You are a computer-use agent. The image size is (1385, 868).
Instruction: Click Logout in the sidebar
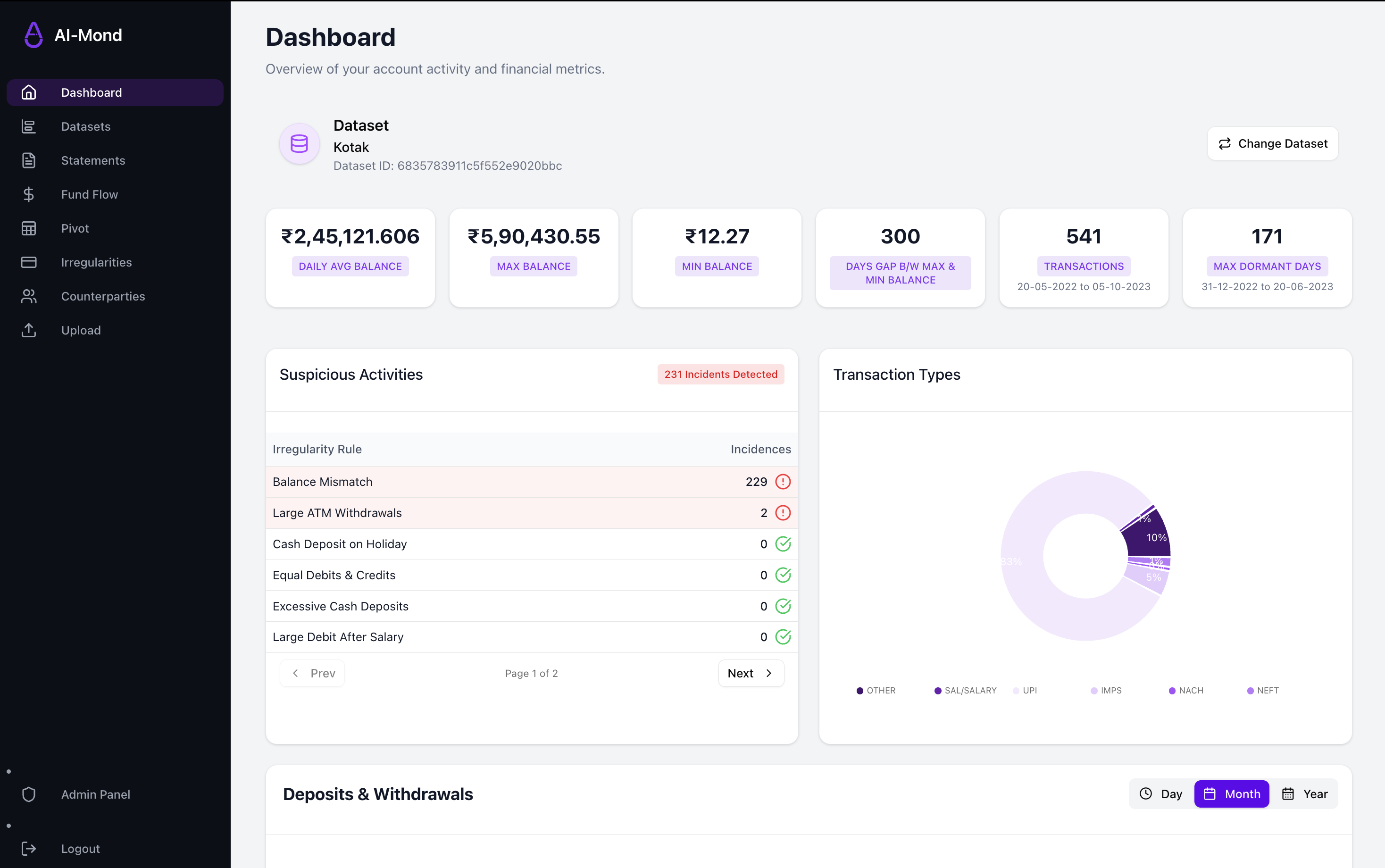pos(80,849)
